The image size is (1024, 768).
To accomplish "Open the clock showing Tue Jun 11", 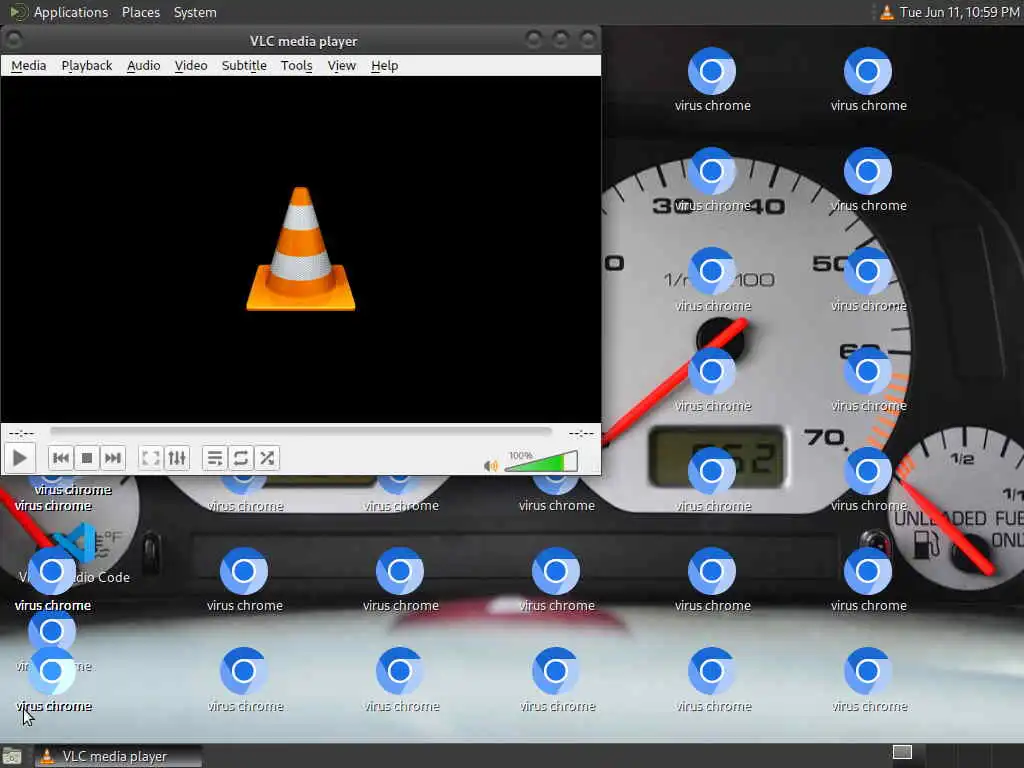I will click(959, 12).
